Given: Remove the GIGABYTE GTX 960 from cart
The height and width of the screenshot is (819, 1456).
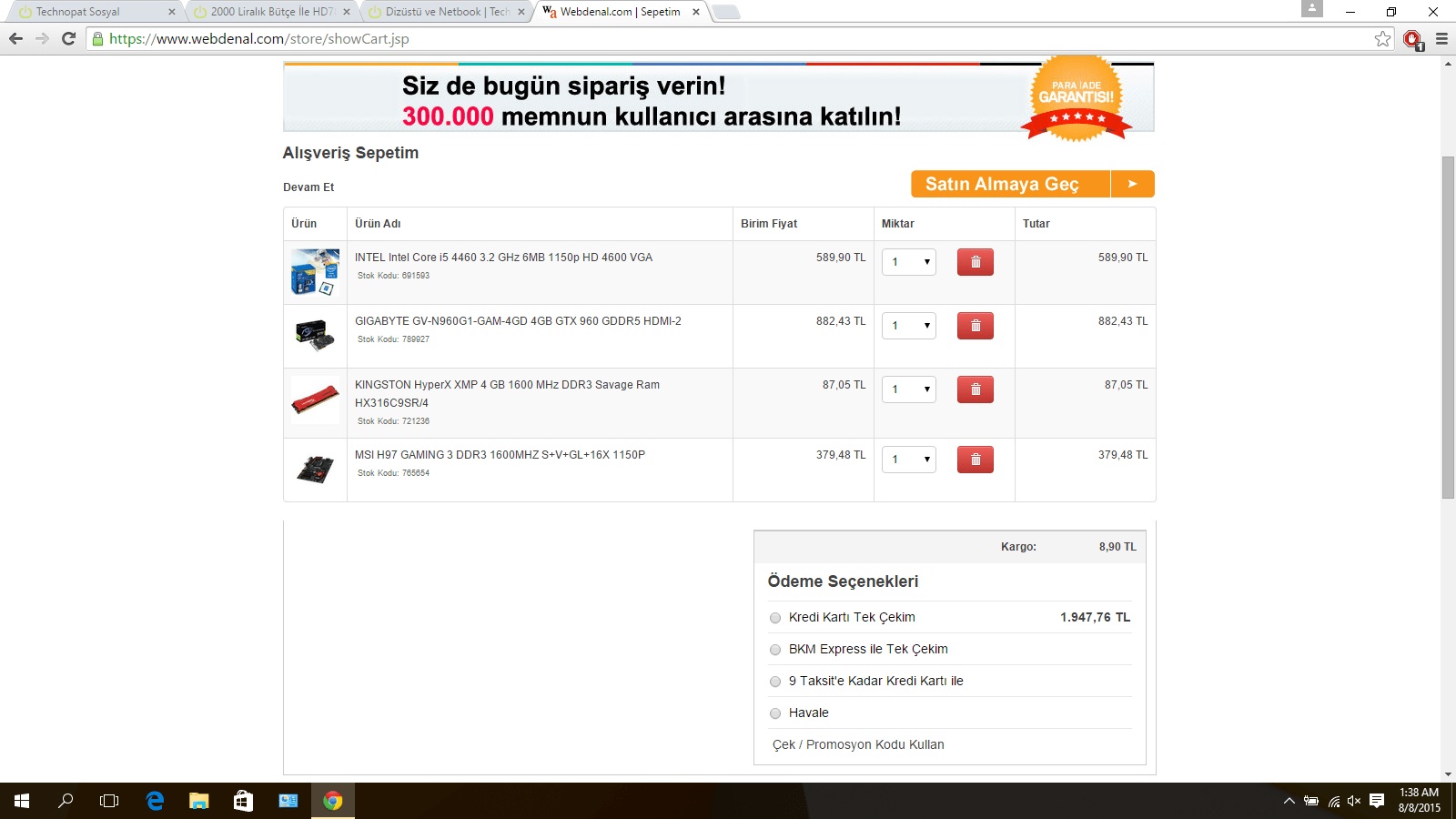Looking at the screenshot, I should 975,326.
